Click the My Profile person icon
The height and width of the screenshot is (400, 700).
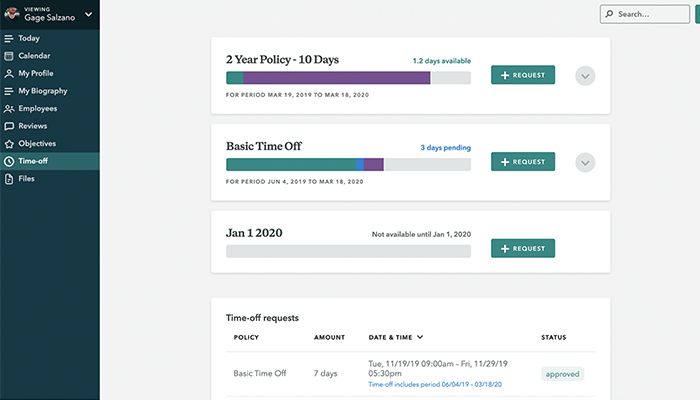9,73
